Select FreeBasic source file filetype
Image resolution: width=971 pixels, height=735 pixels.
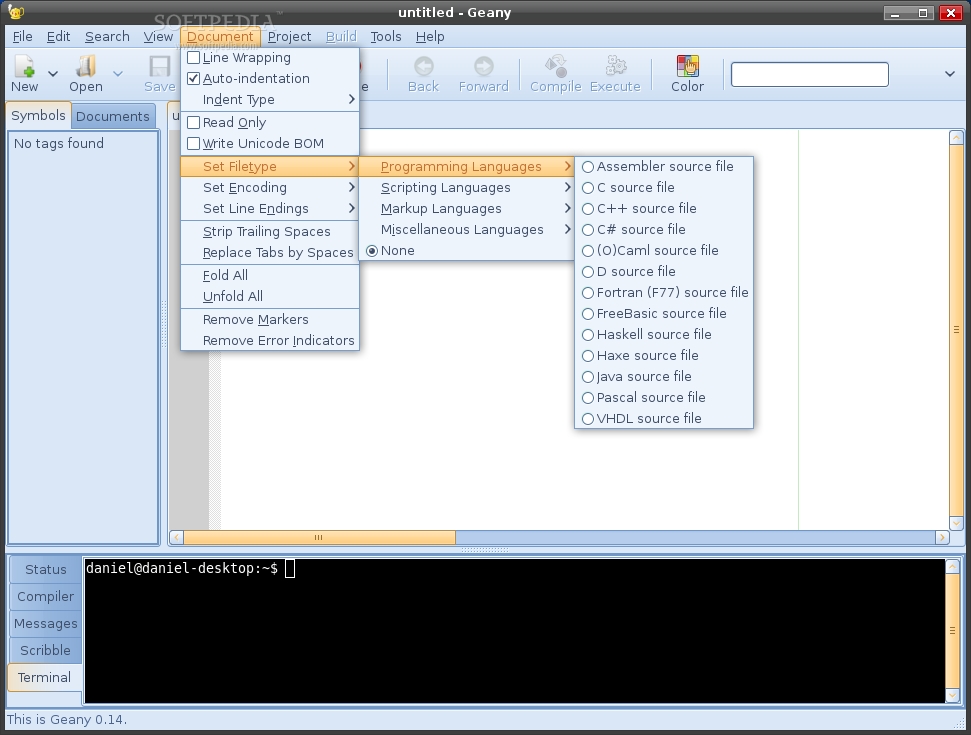[664, 314]
